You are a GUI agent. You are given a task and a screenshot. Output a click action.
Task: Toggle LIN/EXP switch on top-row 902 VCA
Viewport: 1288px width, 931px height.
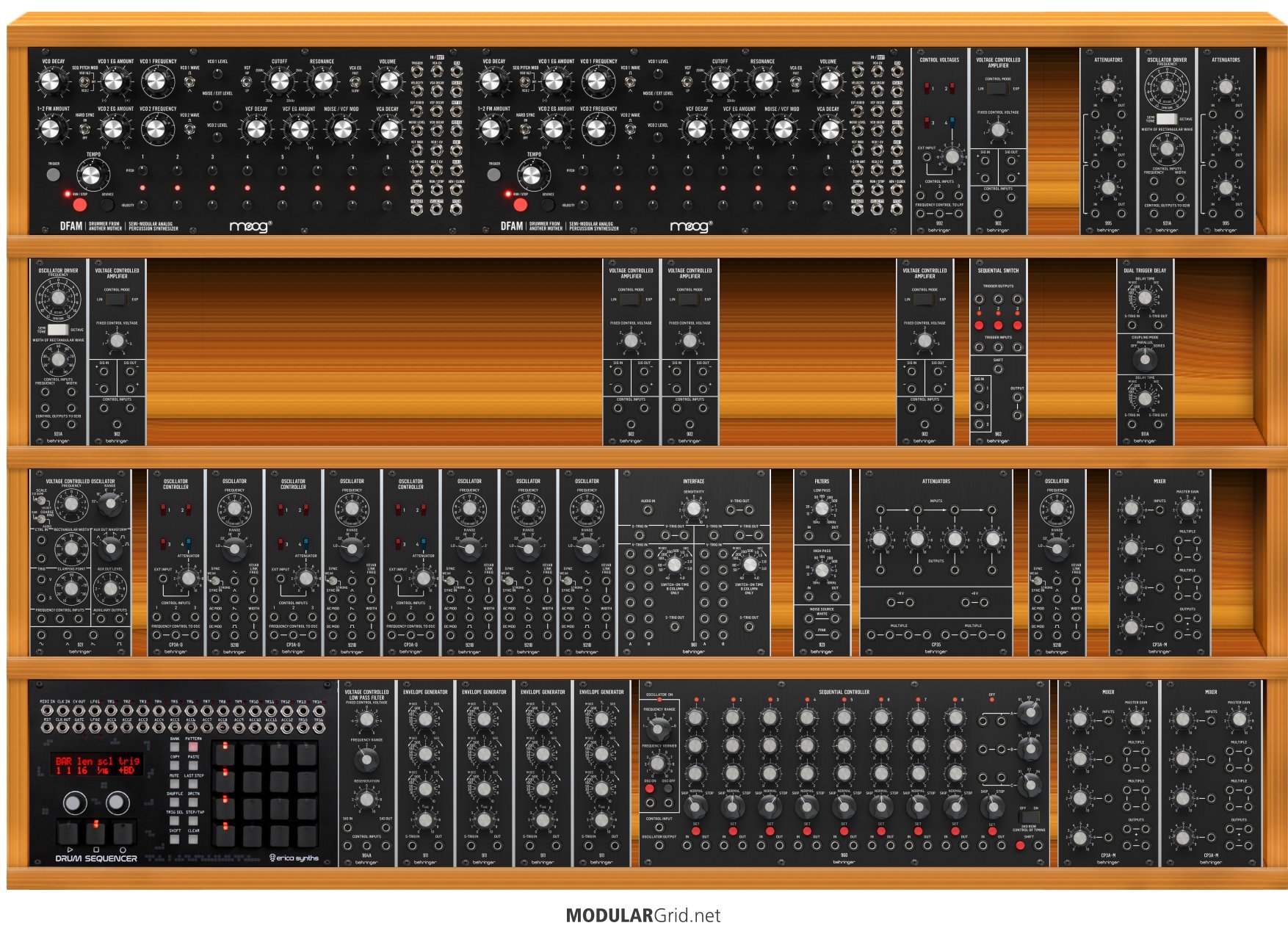(x=998, y=89)
